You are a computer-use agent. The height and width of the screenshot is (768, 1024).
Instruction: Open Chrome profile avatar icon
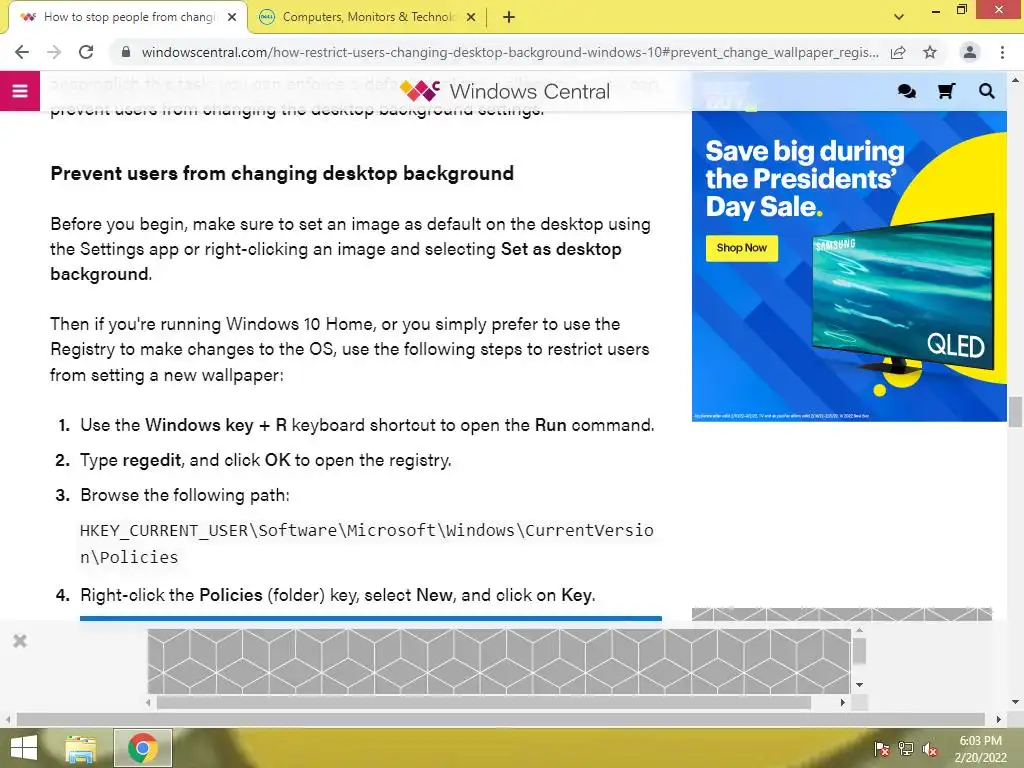click(x=970, y=52)
